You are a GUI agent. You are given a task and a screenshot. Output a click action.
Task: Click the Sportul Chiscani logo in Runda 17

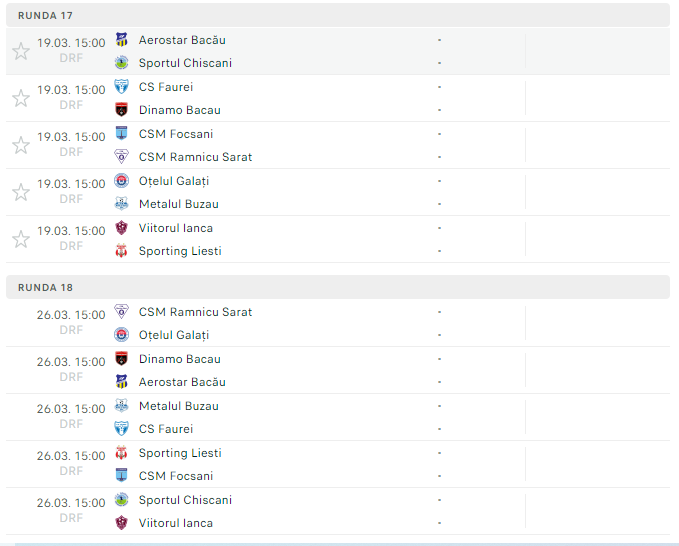click(122, 63)
